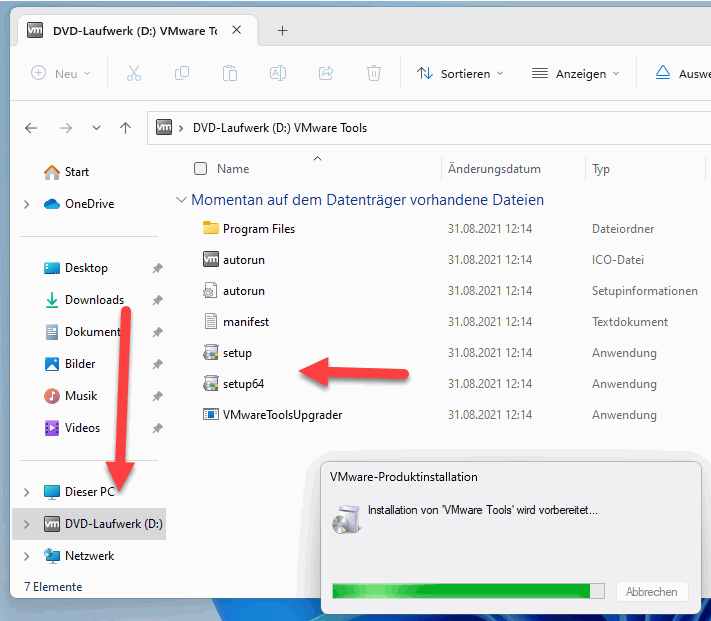Expand the DVD-Laufwerk (D:) tree node
This screenshot has width=711, height=621.
coord(27,524)
